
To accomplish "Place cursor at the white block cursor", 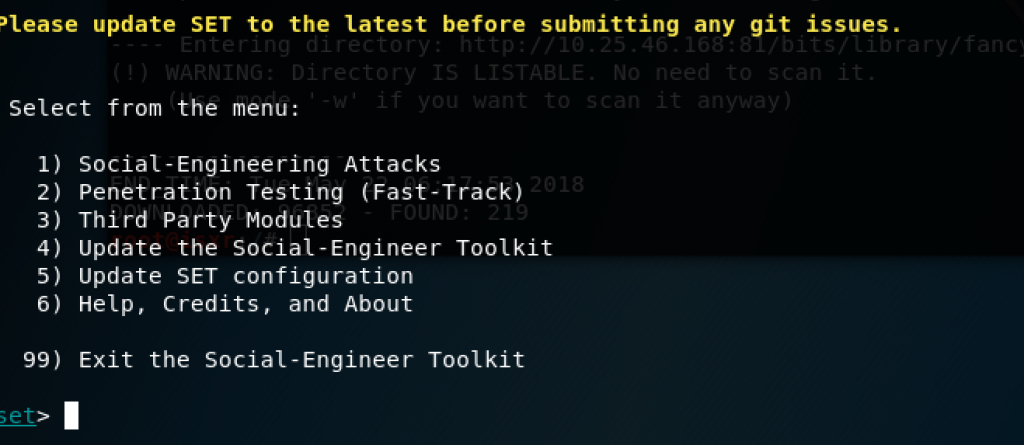I will [71, 416].
